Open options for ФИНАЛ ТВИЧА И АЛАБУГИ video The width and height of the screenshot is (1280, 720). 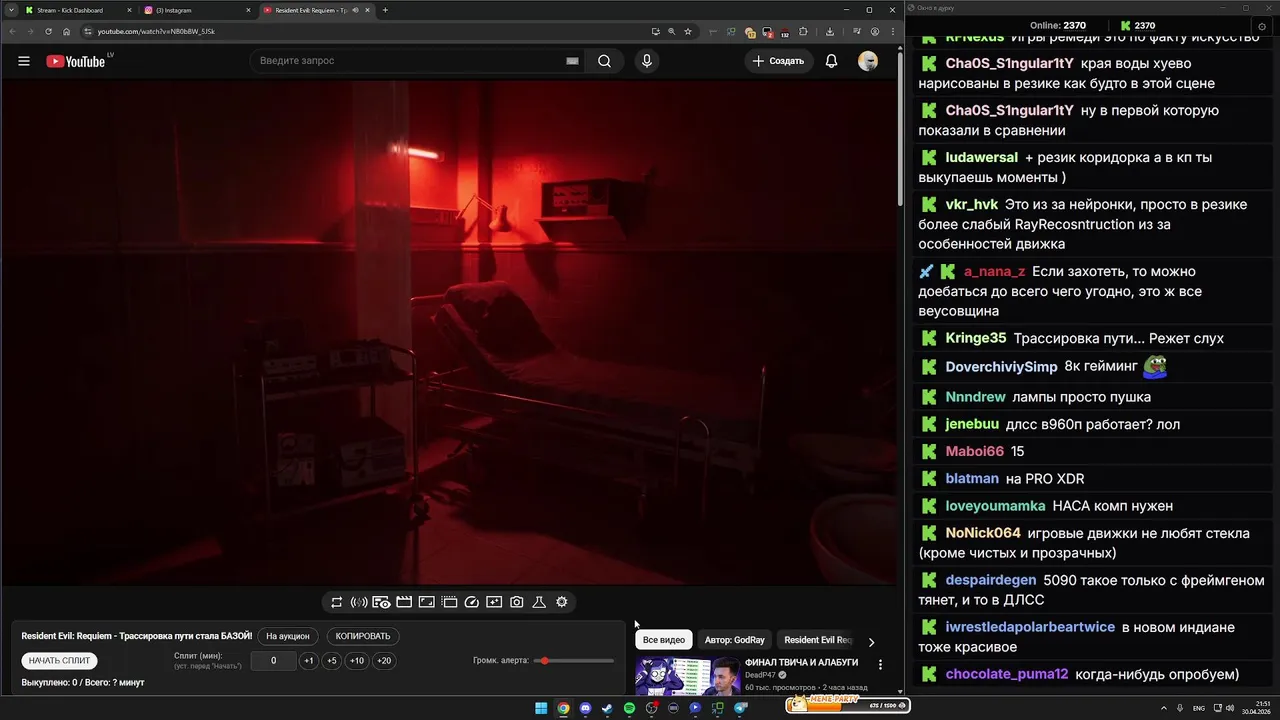tap(880, 664)
